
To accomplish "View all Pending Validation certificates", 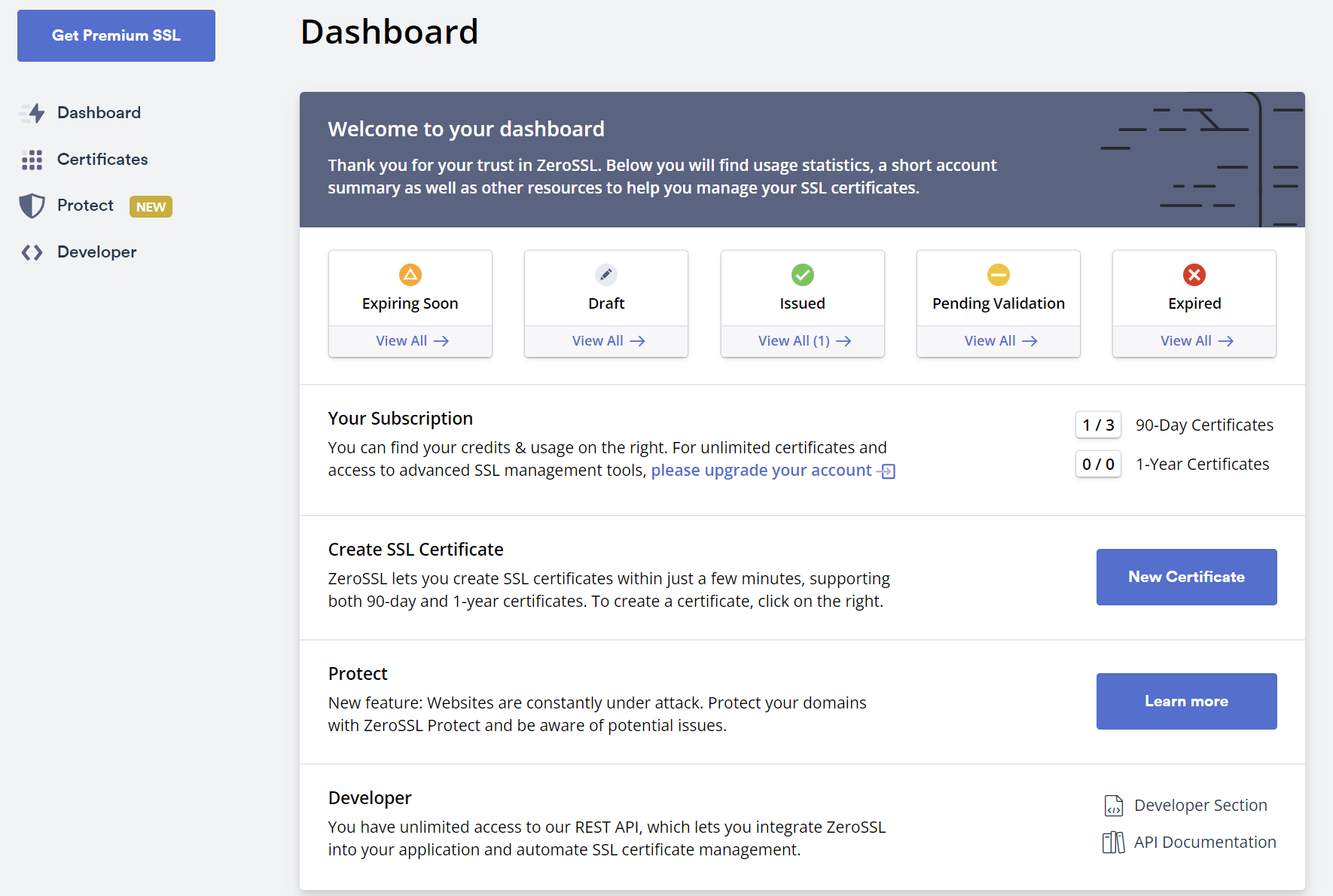I will [x=999, y=341].
